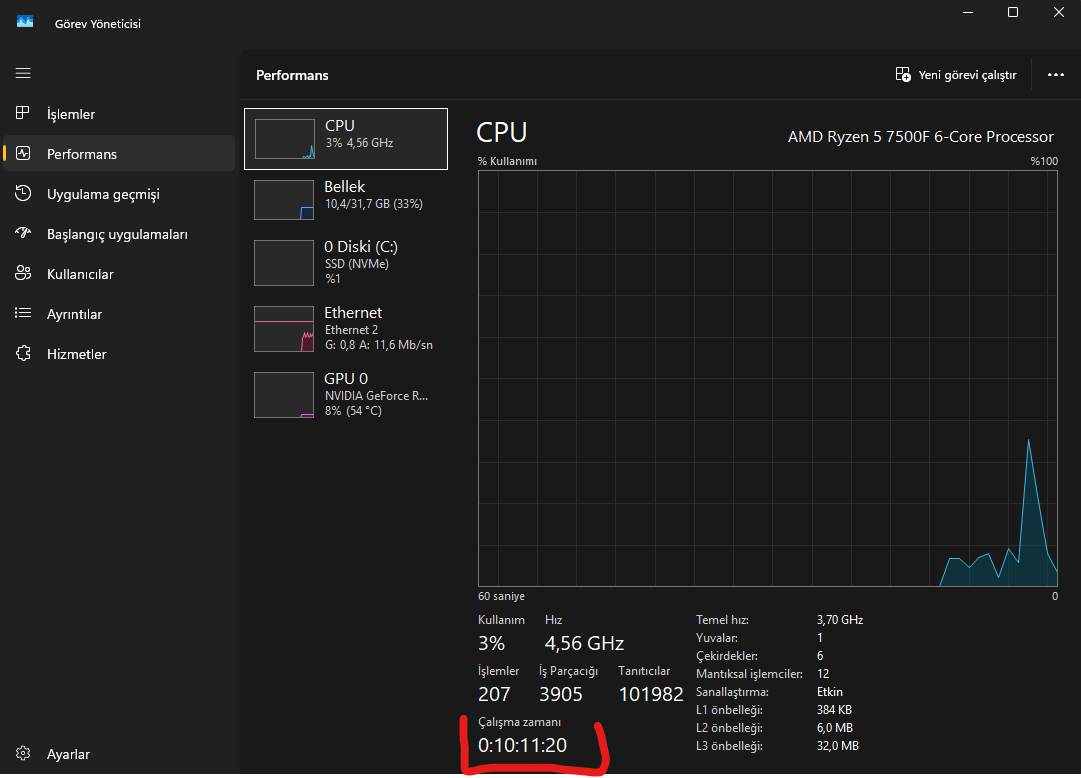Open Ayarlar at sidebar bottom
The image size is (1081, 778).
coord(119,754)
